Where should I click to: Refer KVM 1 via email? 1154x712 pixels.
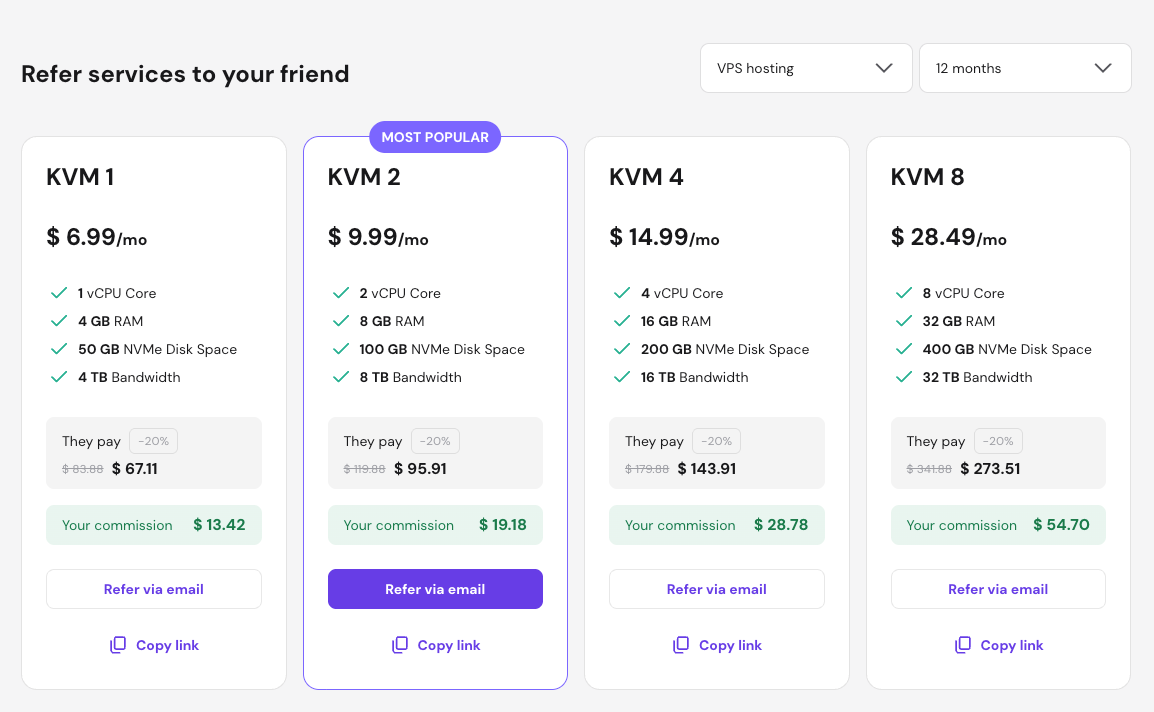tap(154, 589)
